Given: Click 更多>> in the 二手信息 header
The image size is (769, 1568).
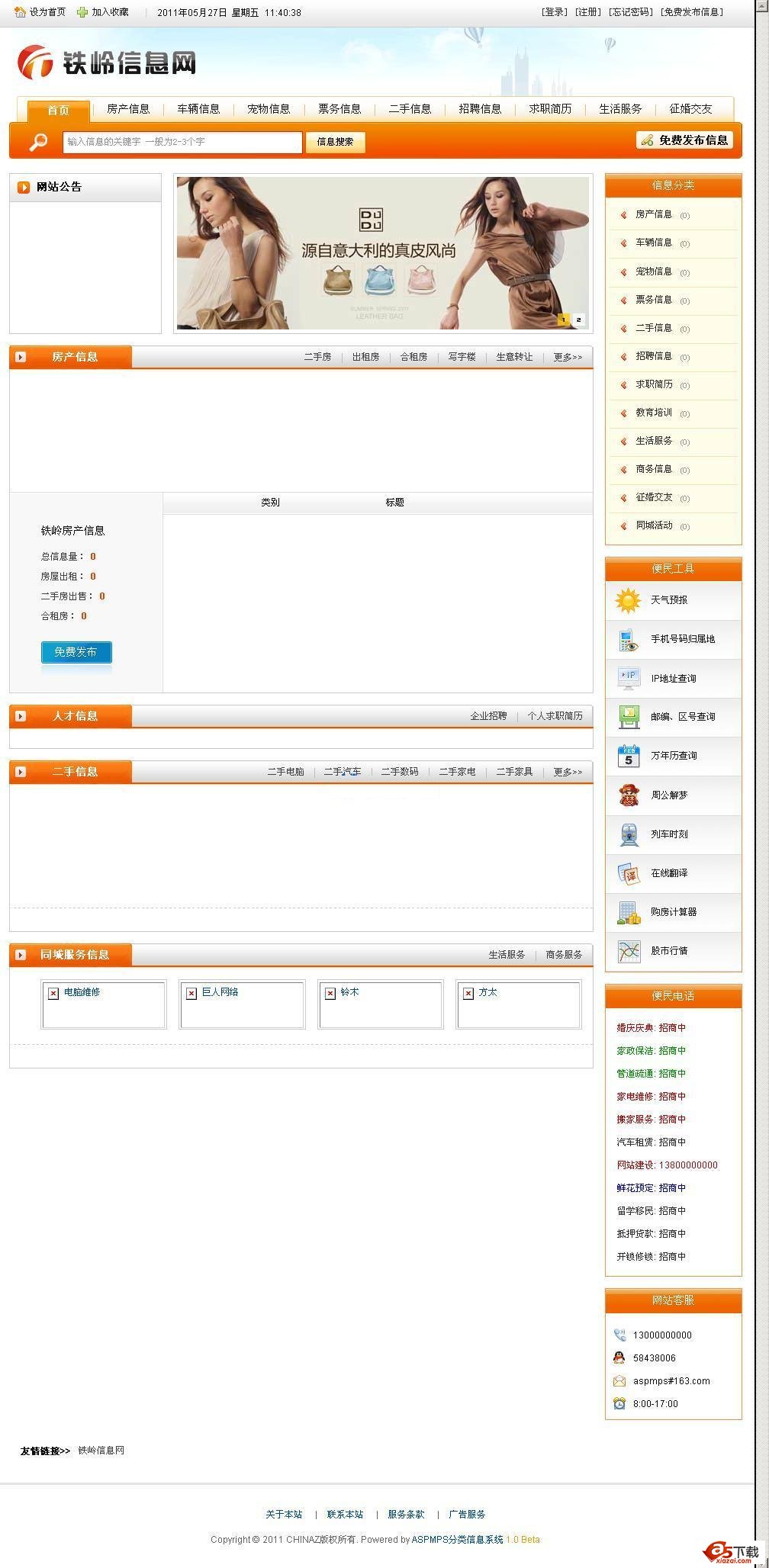Looking at the screenshot, I should coord(568,772).
